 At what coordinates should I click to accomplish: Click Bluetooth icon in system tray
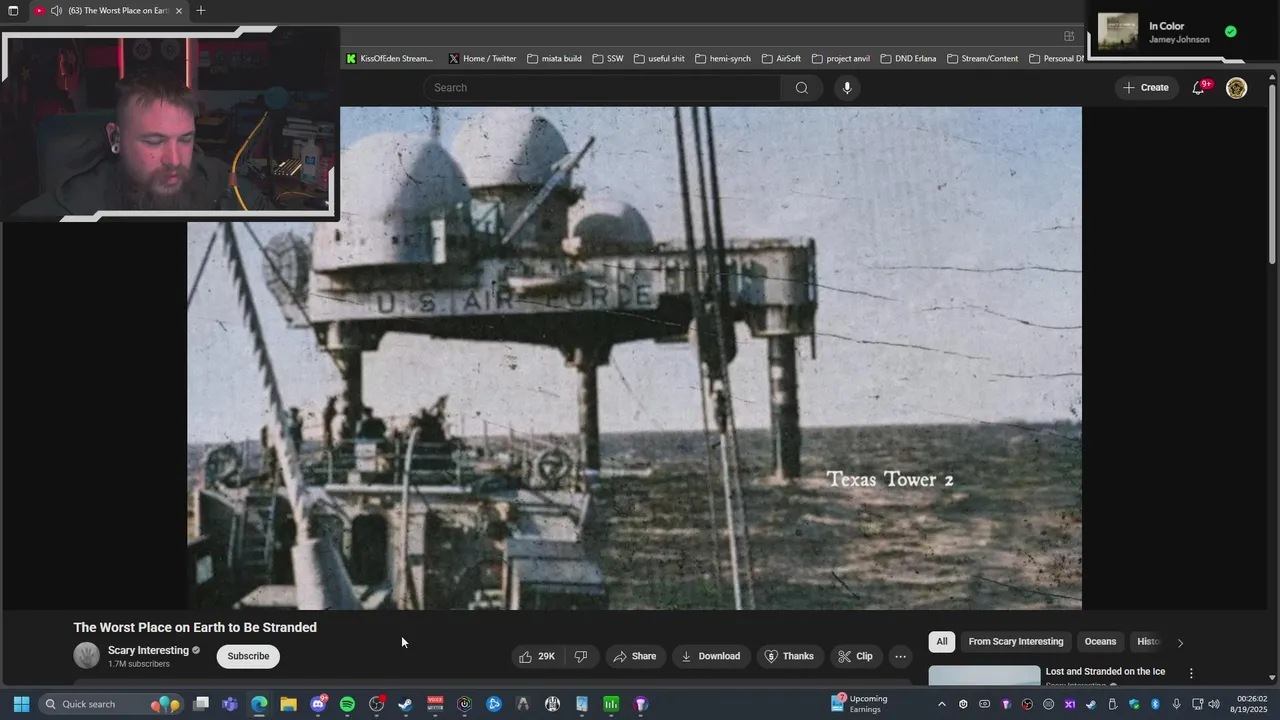pyautogui.click(x=1155, y=704)
